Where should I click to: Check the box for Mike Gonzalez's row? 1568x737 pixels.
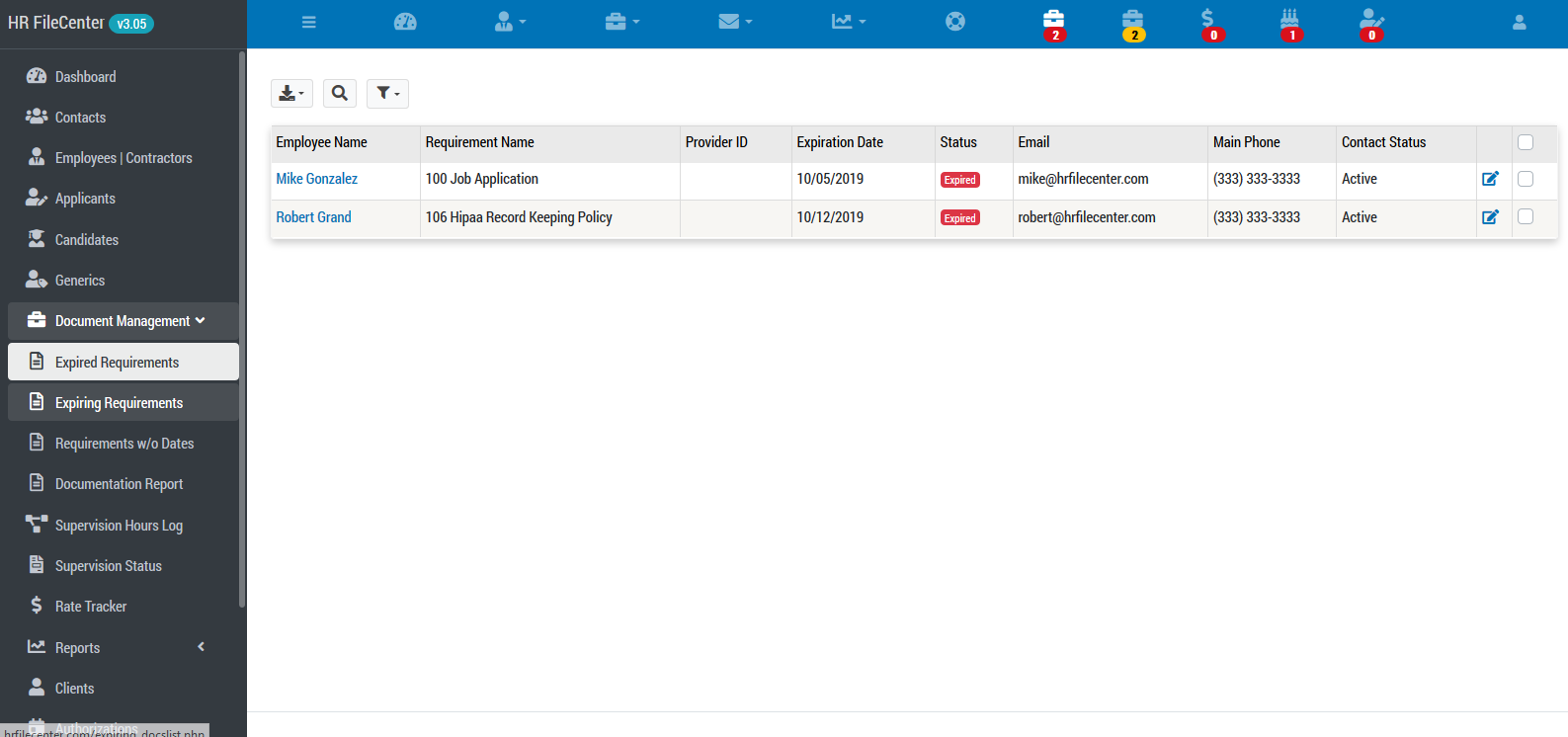pyautogui.click(x=1525, y=179)
